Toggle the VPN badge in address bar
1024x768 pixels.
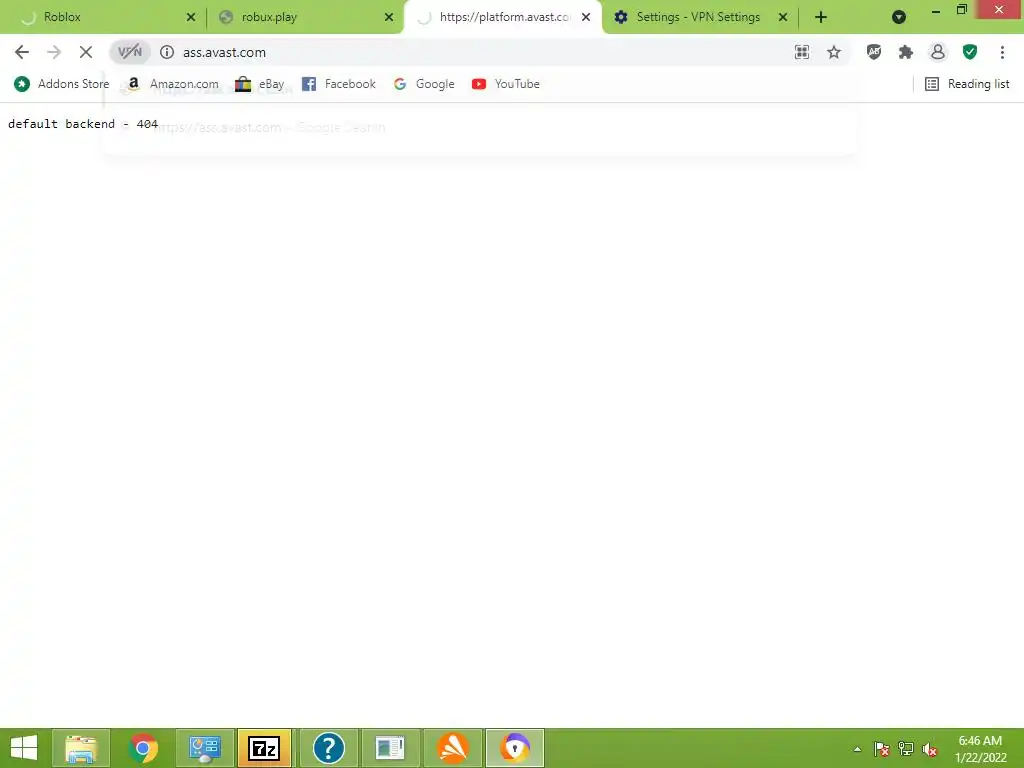(130, 52)
